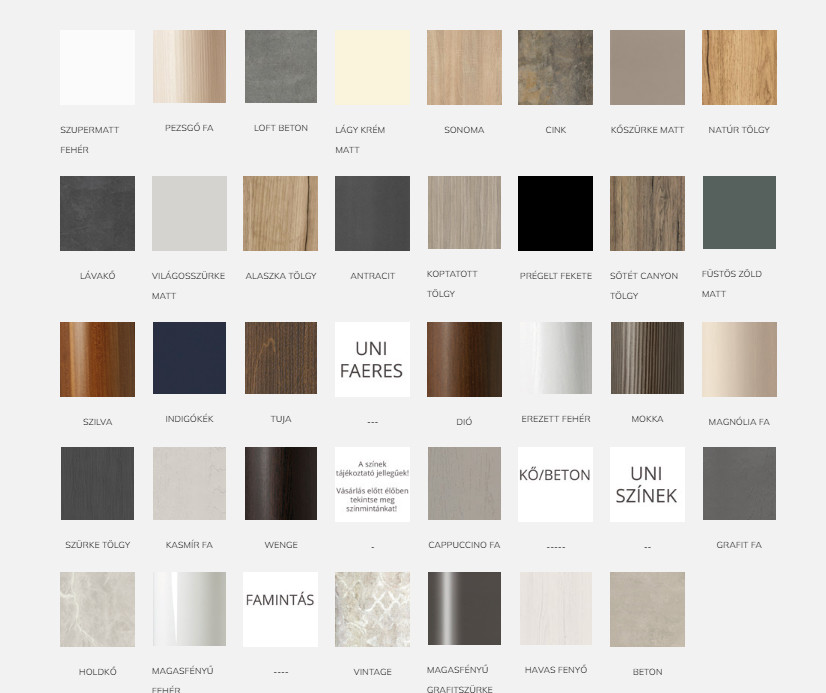
Task: Open the UNI SZÍNEK category tile
Action: pos(647,484)
